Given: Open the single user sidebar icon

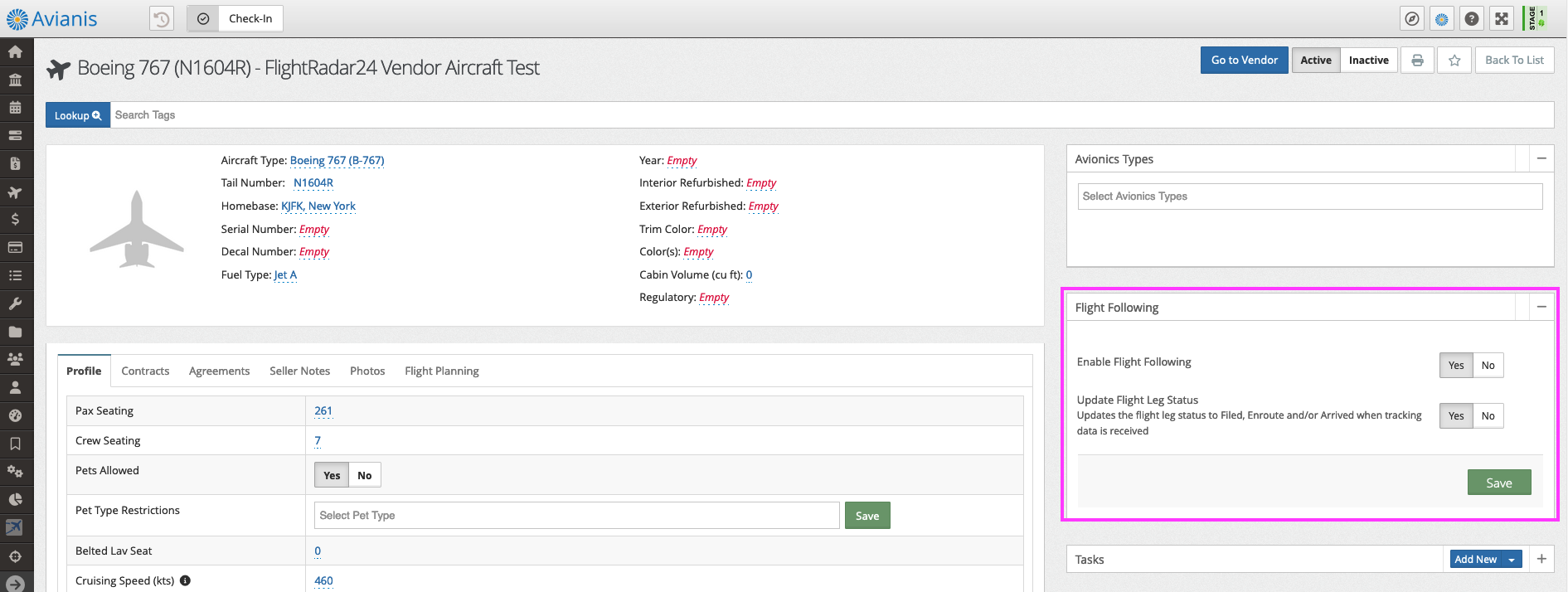Looking at the screenshot, I should click(15, 387).
